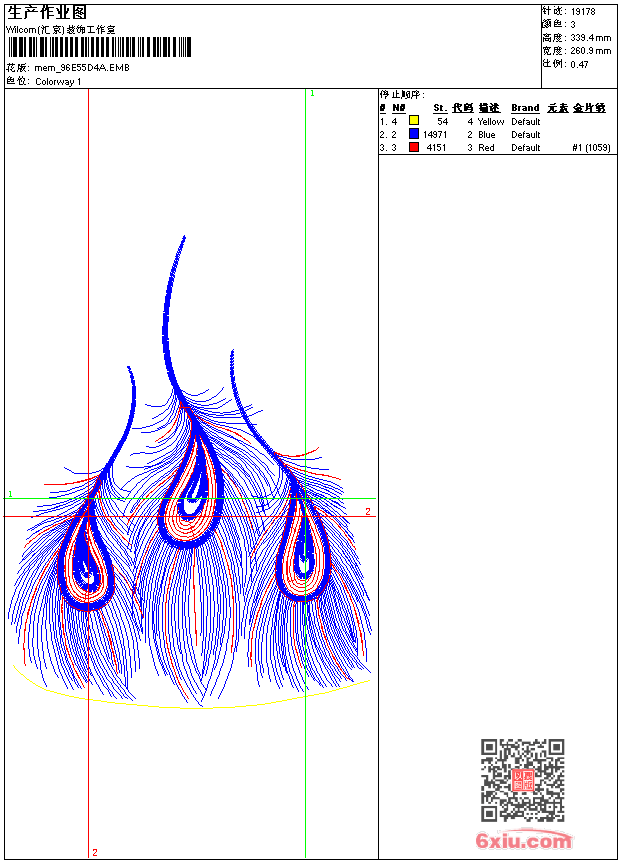620x860 pixels.
Task: Open the 6xiu.com watermark link
Action: tap(523, 841)
